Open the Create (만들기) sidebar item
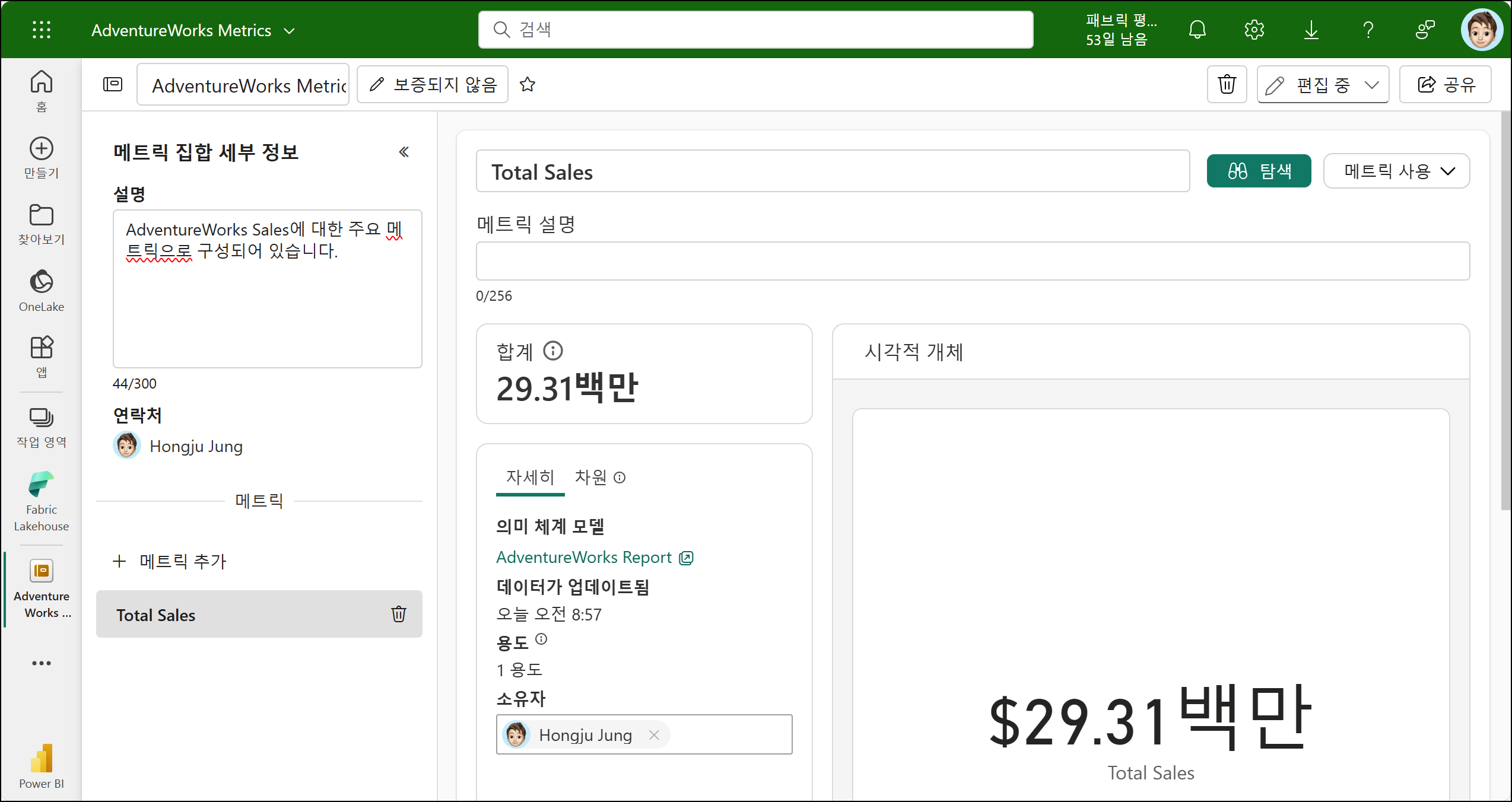This screenshot has height=802, width=1512. point(42,158)
